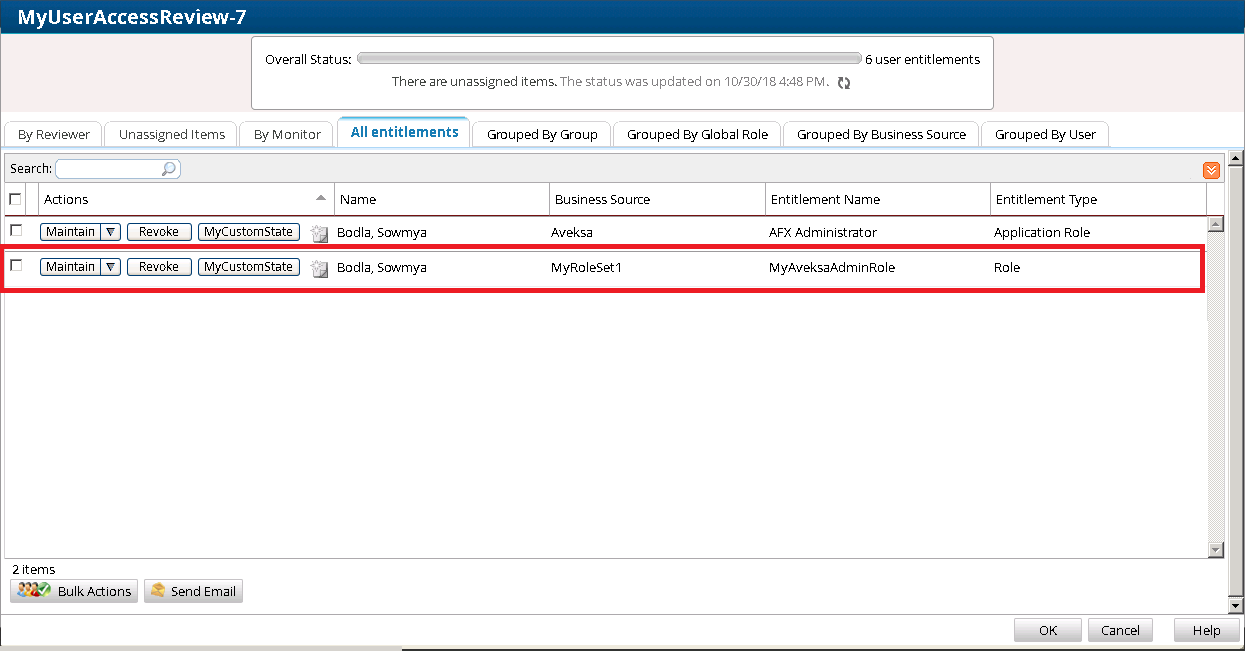Open Maintain dropdown in AFX Administrator row
1245x651 pixels.
[111, 232]
